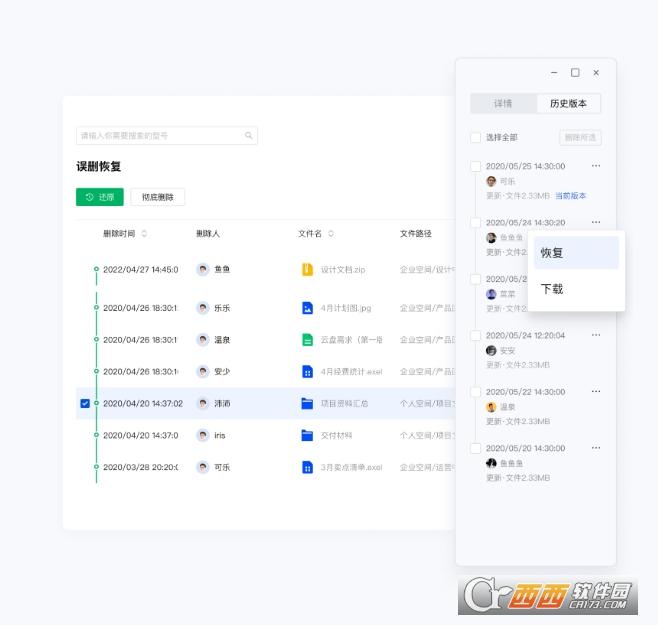The height and width of the screenshot is (625, 658).
Task: Check the checkbox for 菜菜's version
Action: pos(475,279)
